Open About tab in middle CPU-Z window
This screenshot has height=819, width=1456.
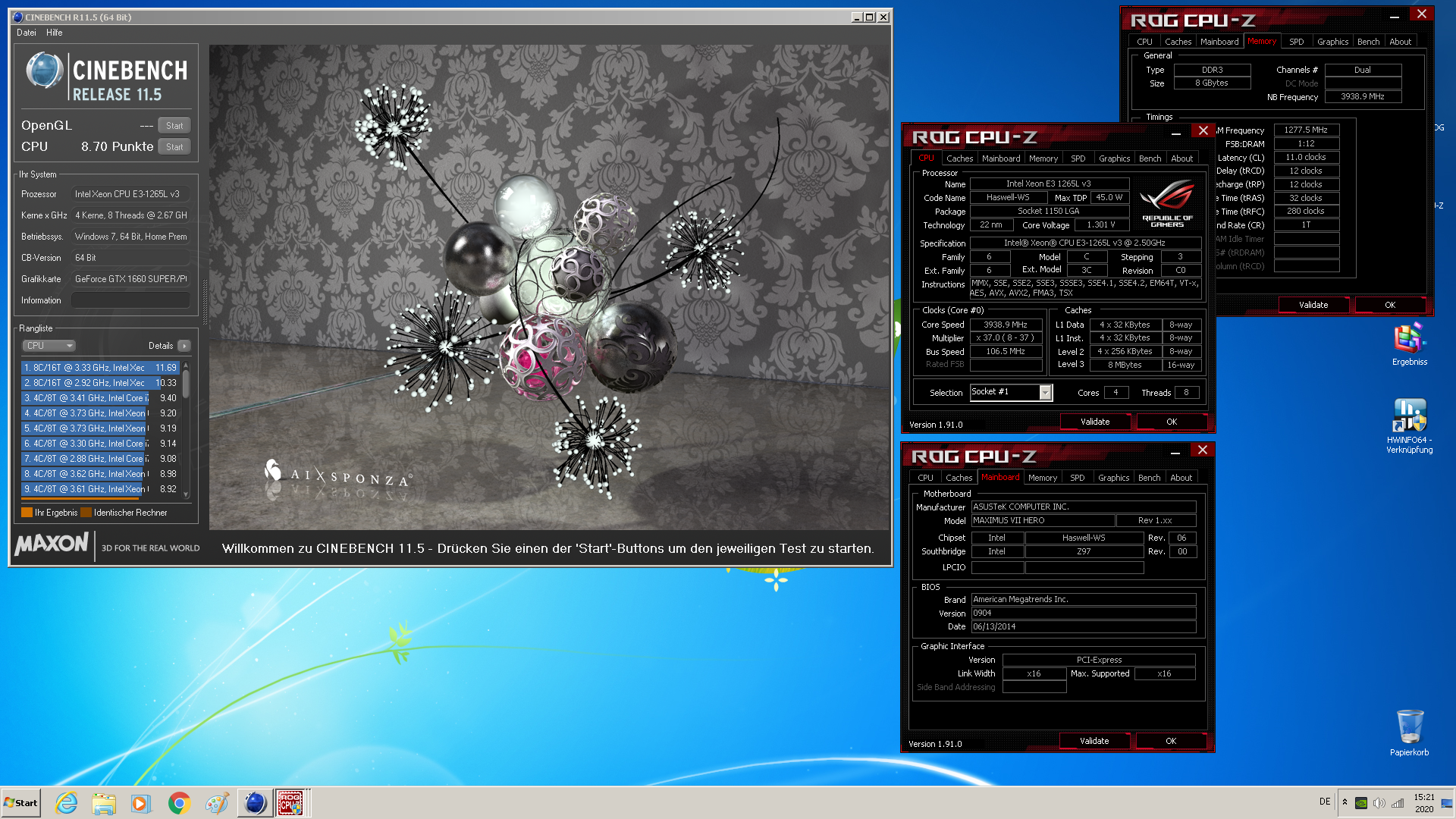point(1181,158)
